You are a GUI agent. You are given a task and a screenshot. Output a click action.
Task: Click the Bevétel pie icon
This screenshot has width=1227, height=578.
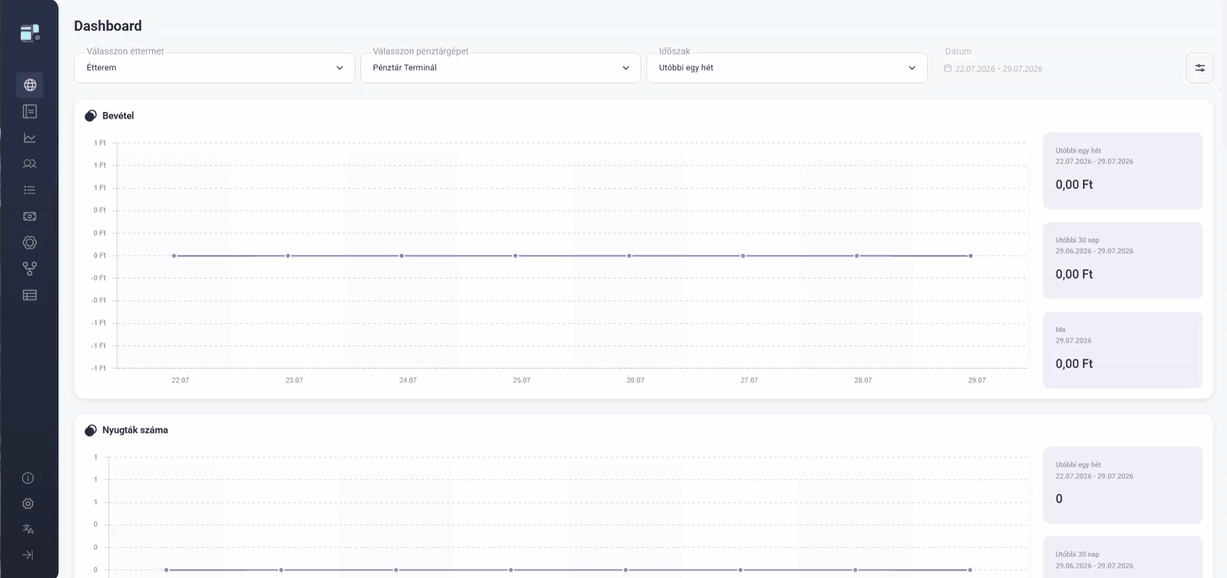pos(91,116)
